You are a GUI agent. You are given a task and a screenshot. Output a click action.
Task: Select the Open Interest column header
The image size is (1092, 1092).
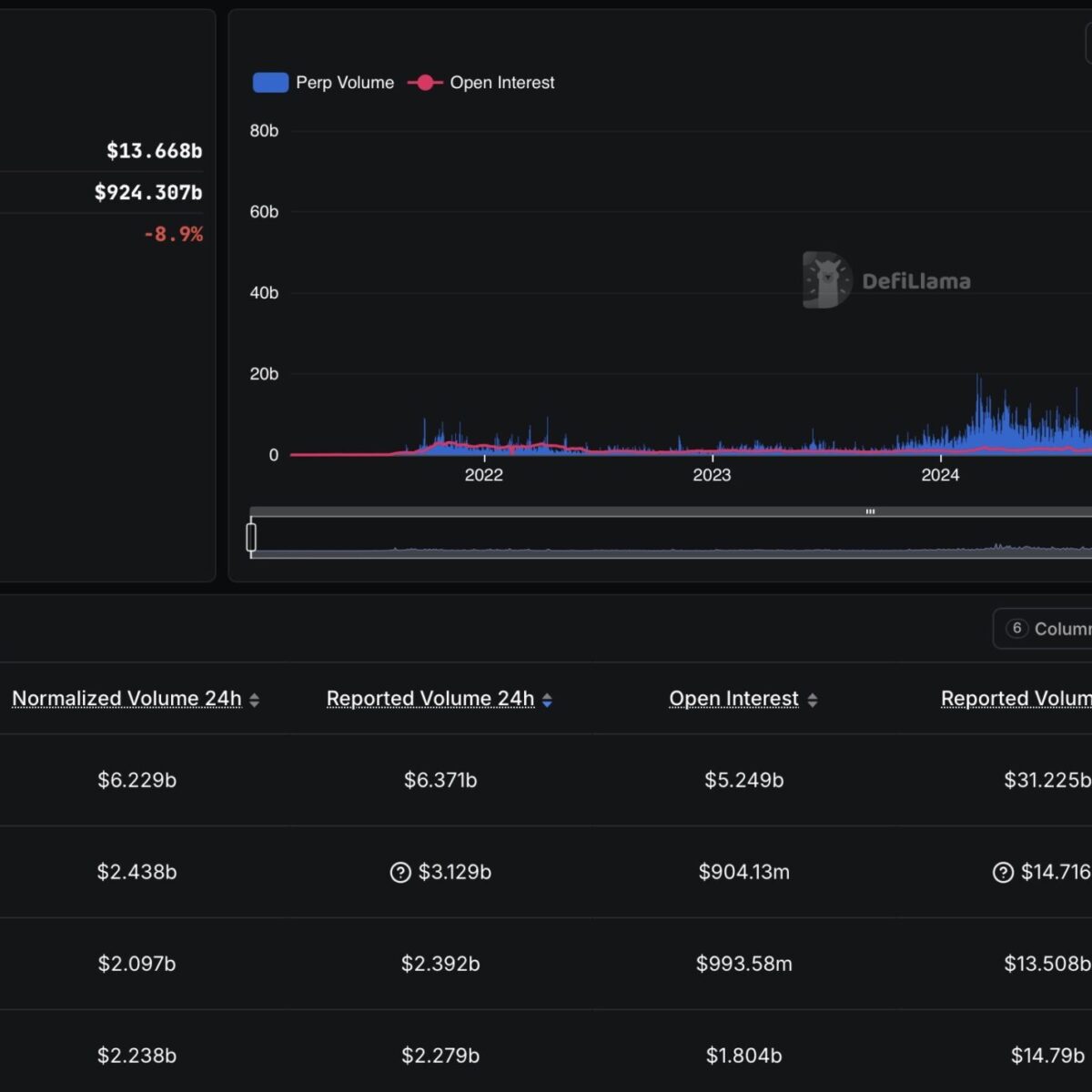(733, 699)
